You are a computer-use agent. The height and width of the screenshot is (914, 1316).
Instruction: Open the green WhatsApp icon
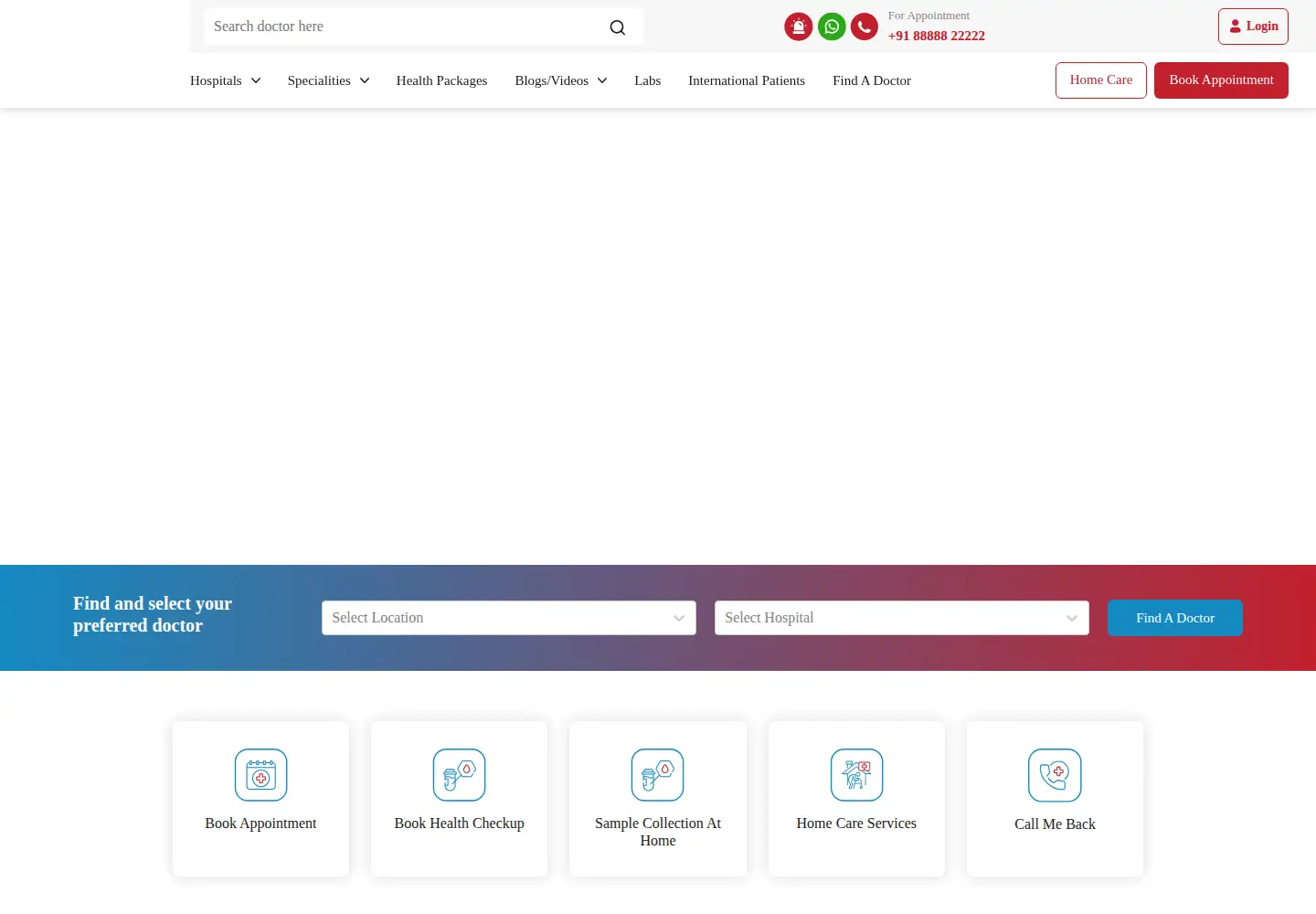[832, 27]
